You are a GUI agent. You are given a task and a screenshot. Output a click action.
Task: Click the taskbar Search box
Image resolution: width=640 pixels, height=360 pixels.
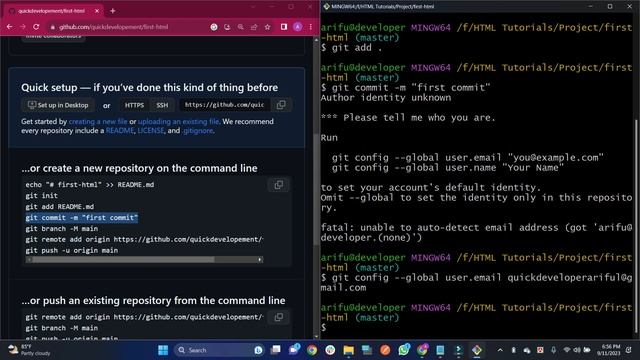pyautogui.click(x=219, y=350)
